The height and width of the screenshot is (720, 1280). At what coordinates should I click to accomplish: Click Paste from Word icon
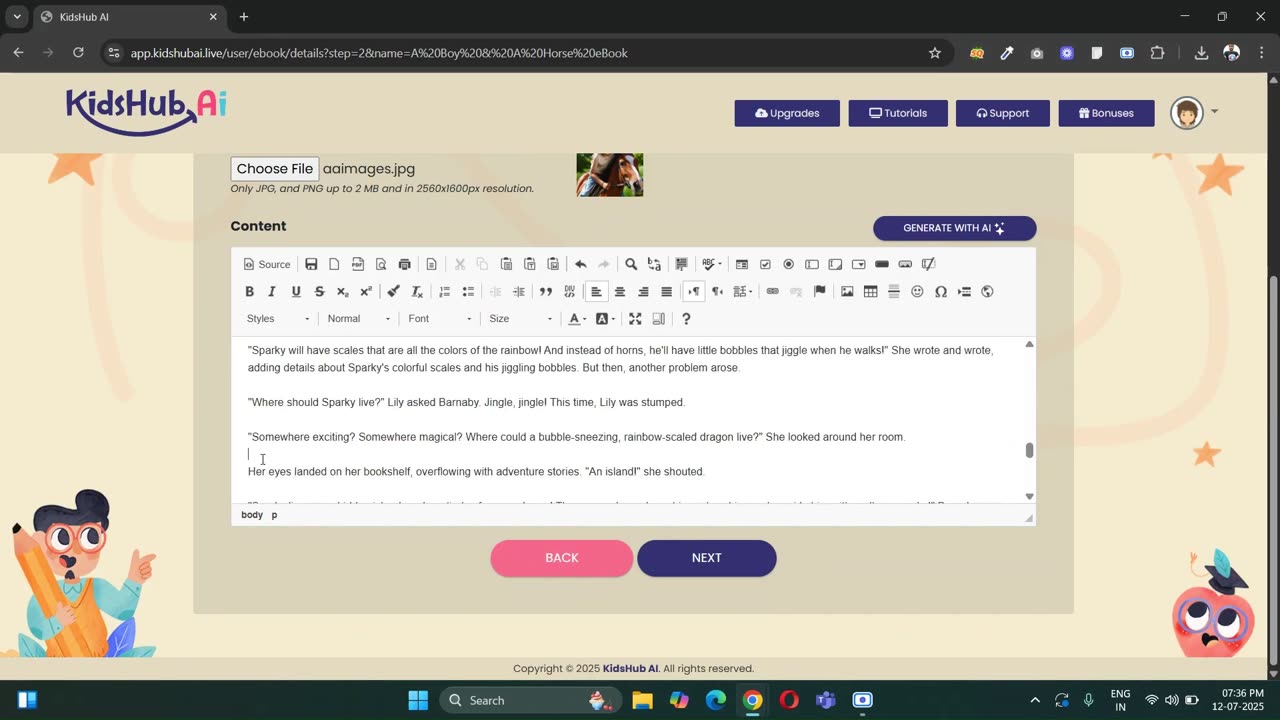tap(553, 264)
